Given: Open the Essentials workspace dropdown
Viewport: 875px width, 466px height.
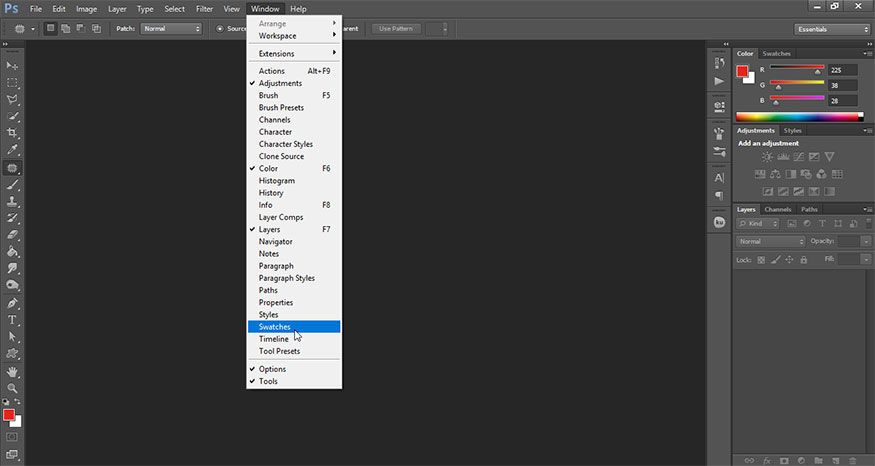Looking at the screenshot, I should 831,29.
